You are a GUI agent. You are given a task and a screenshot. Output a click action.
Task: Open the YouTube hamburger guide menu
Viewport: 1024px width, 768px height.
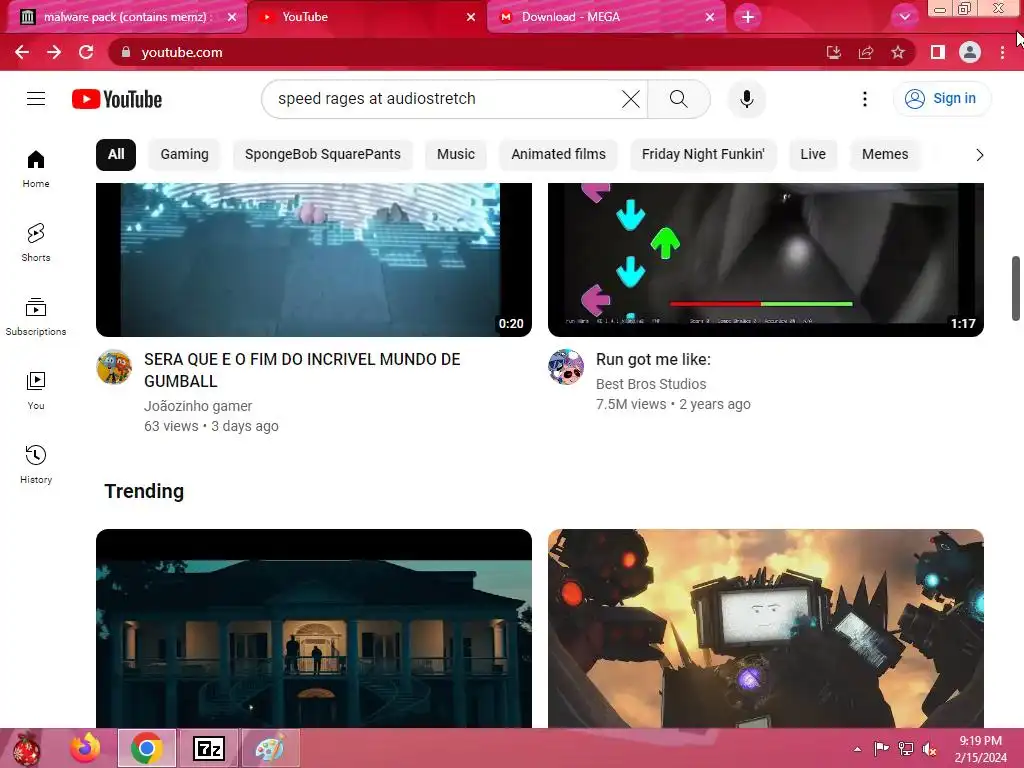[36, 99]
